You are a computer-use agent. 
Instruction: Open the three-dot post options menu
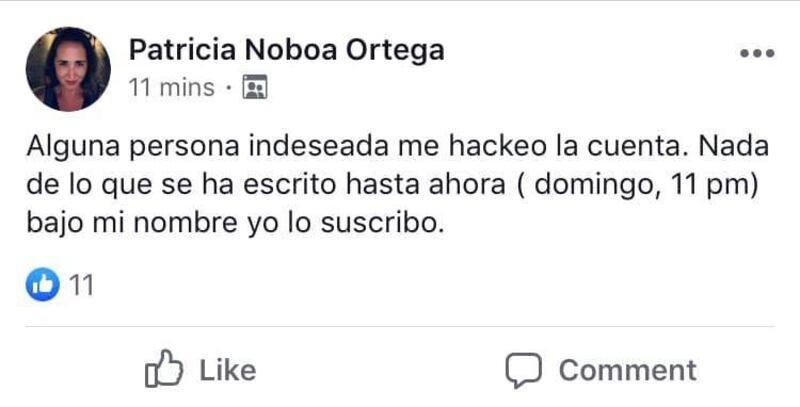click(x=757, y=53)
